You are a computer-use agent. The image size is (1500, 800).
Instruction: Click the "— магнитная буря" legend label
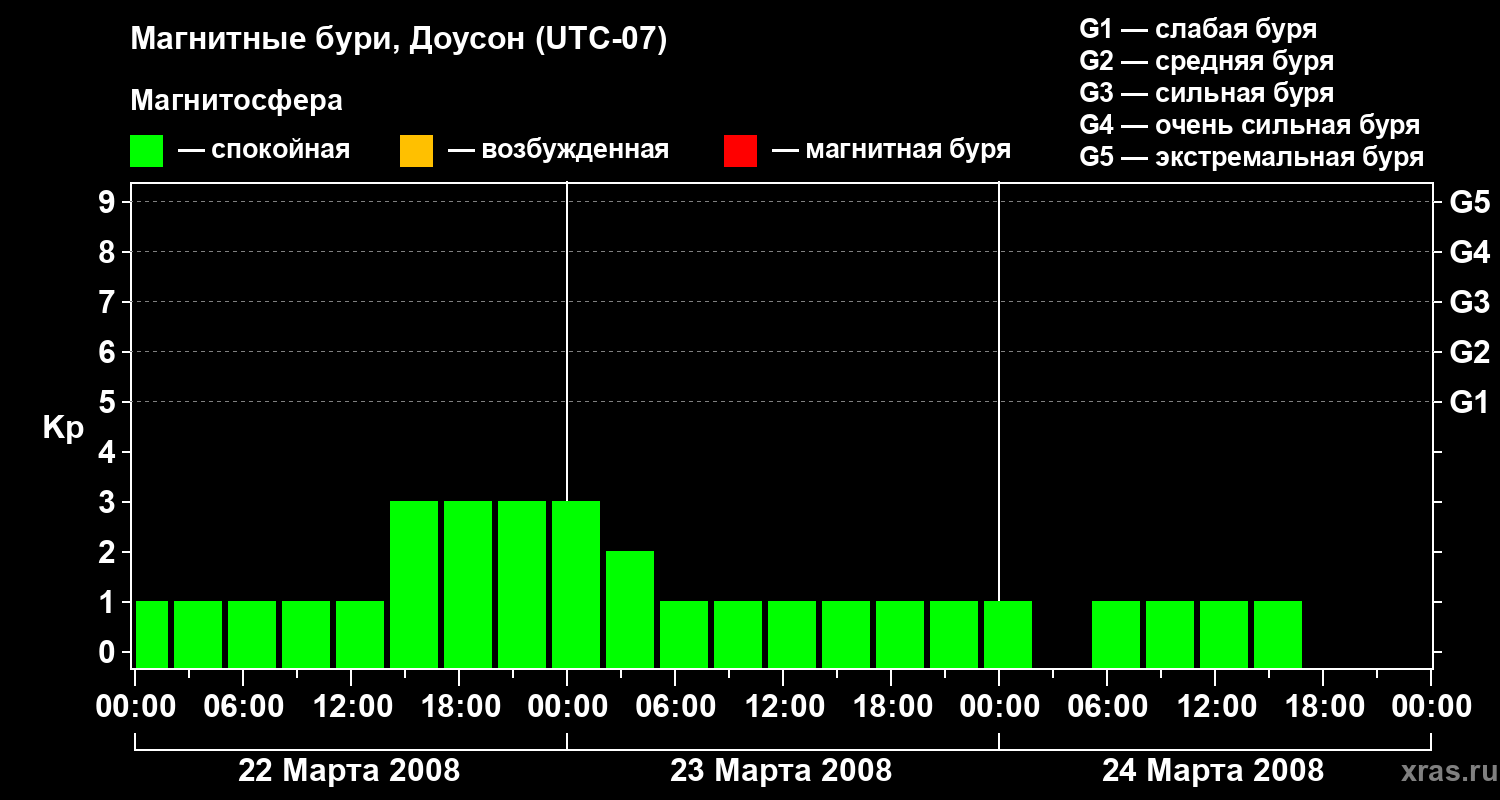(x=891, y=150)
